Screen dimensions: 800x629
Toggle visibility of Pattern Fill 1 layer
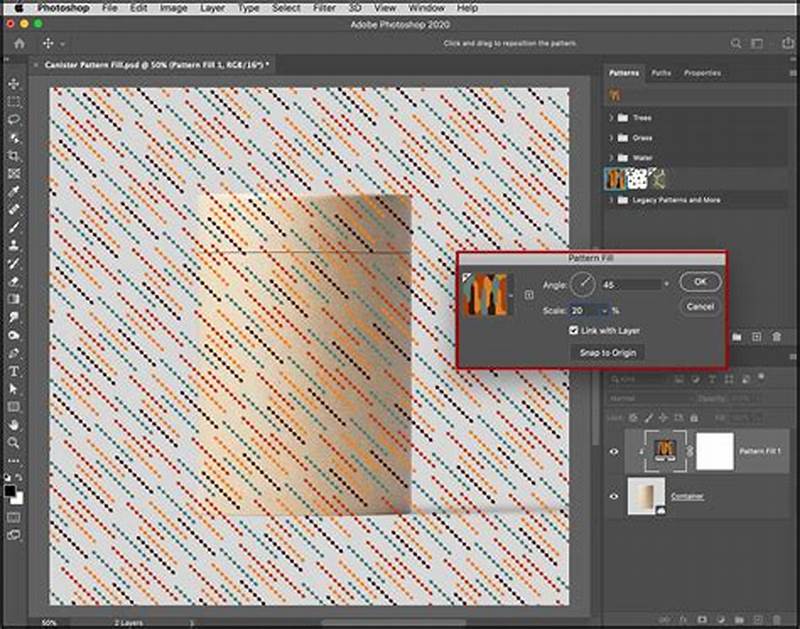[x=611, y=451]
